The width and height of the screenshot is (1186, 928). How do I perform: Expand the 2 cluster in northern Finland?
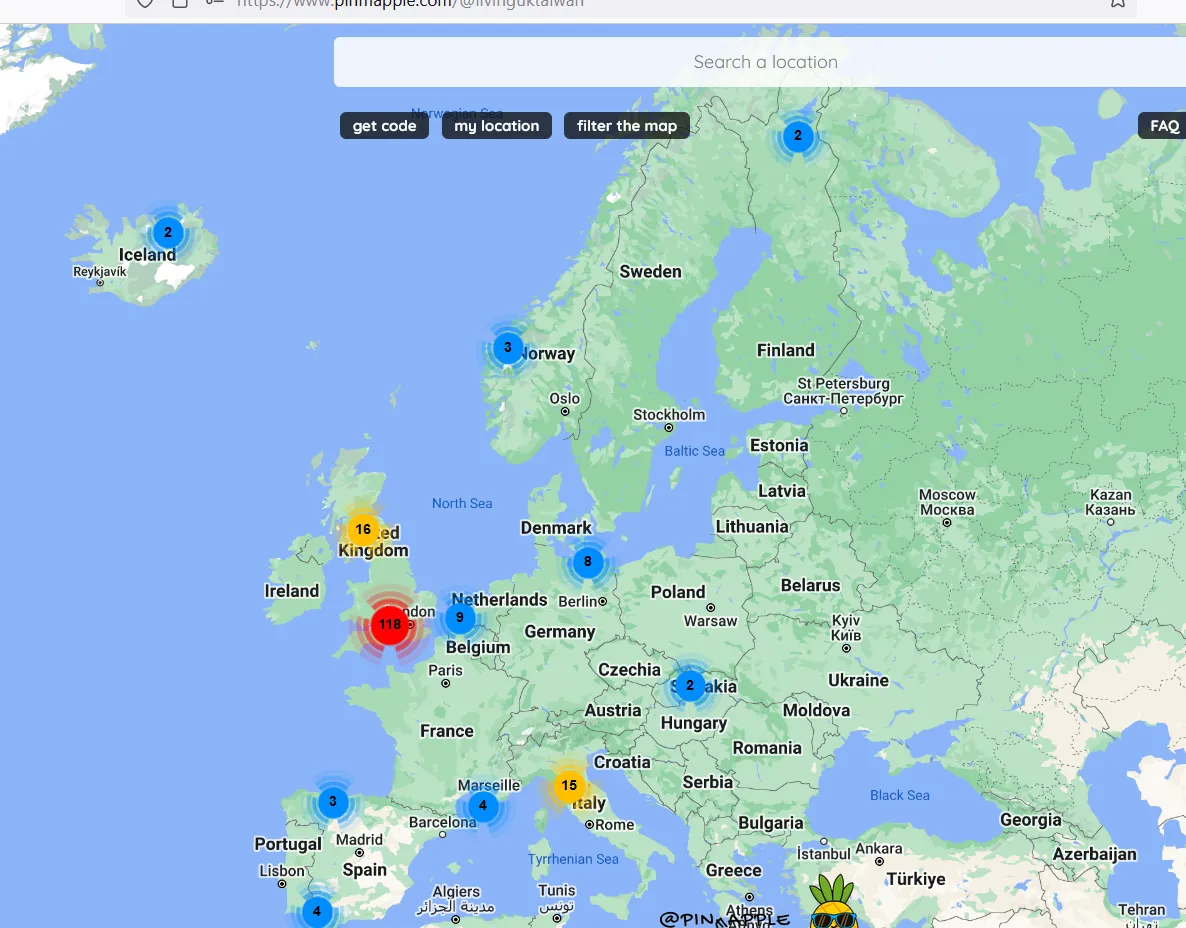tap(797, 136)
